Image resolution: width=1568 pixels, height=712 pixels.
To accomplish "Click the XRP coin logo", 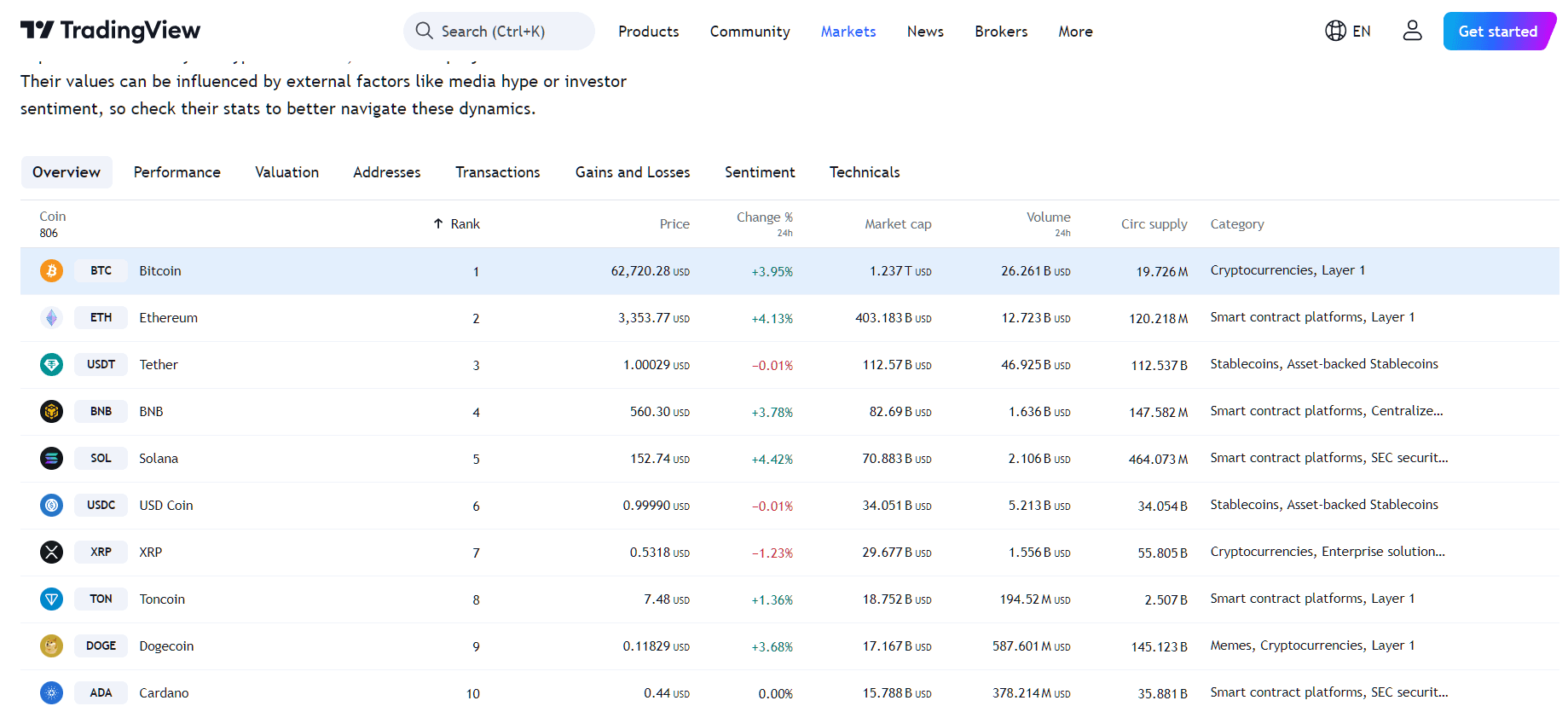I will point(51,553).
